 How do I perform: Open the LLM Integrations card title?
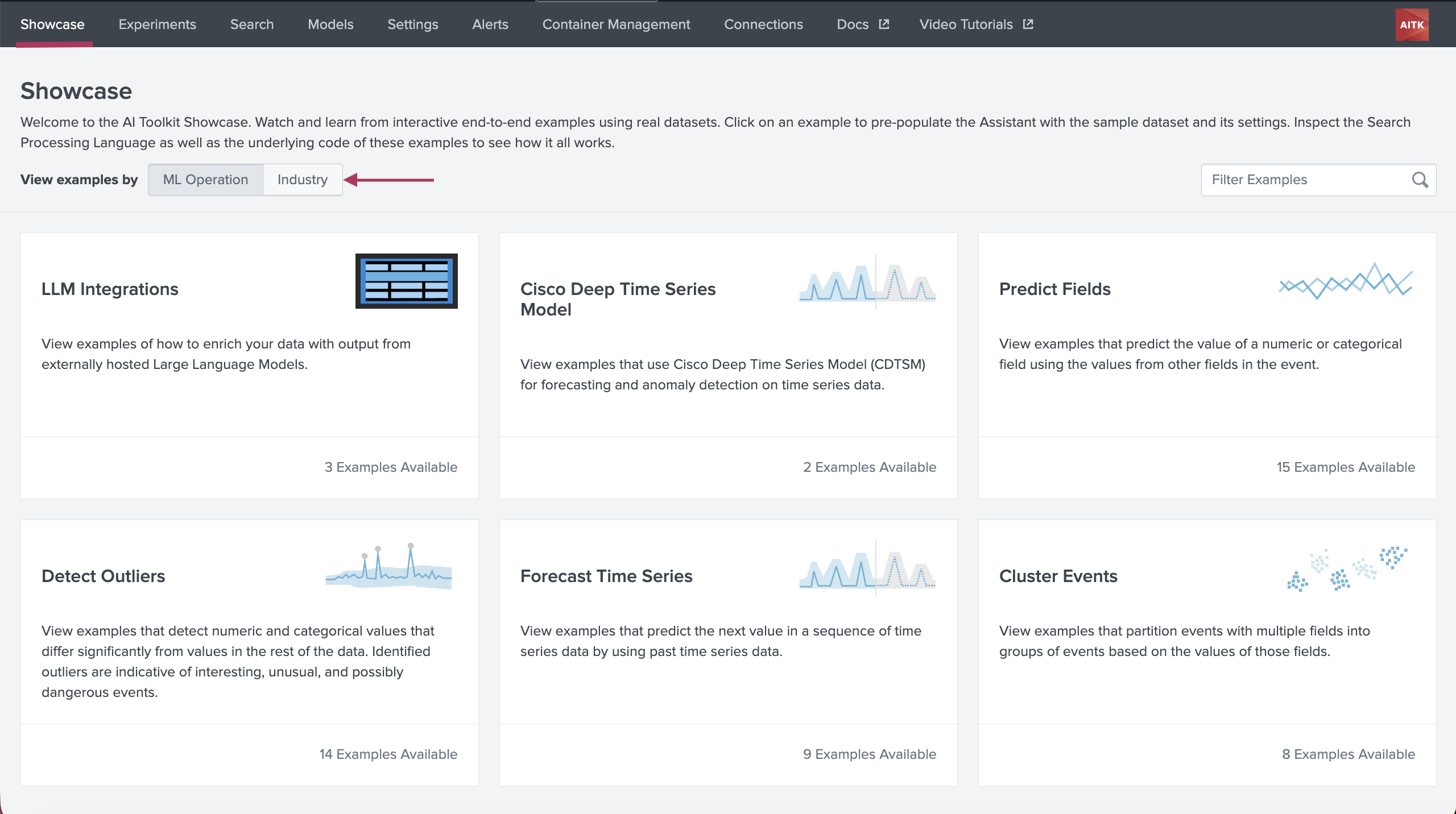110,289
